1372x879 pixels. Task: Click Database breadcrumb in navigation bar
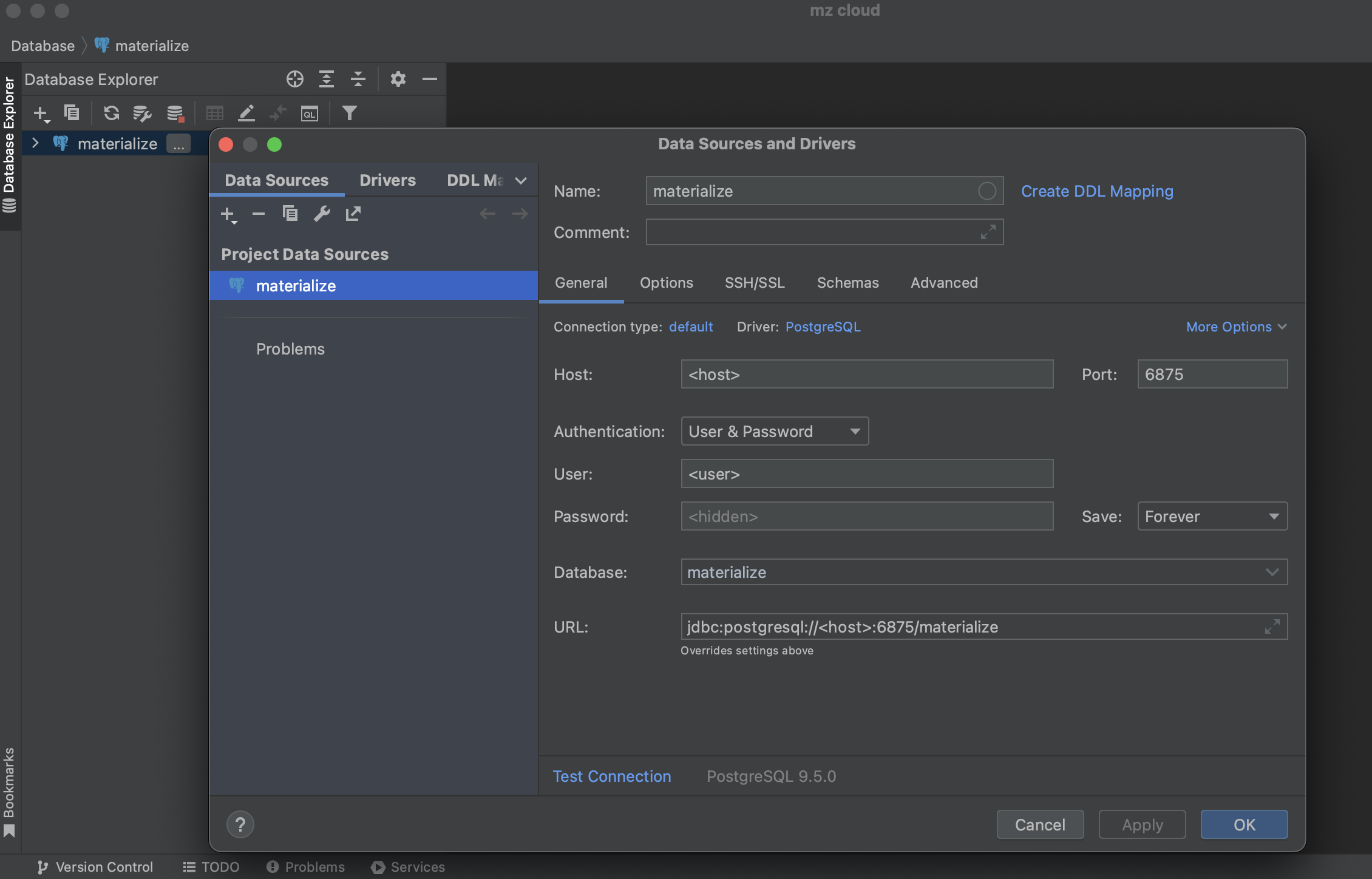(42, 46)
